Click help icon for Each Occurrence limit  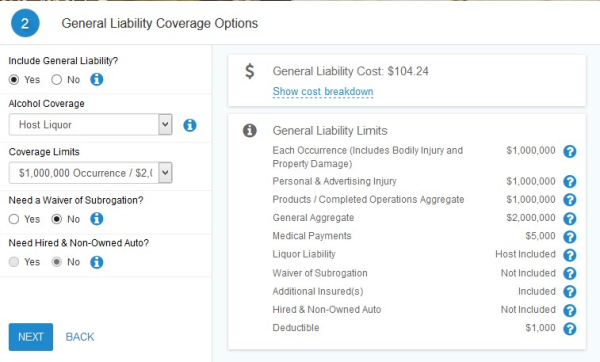(x=570, y=152)
